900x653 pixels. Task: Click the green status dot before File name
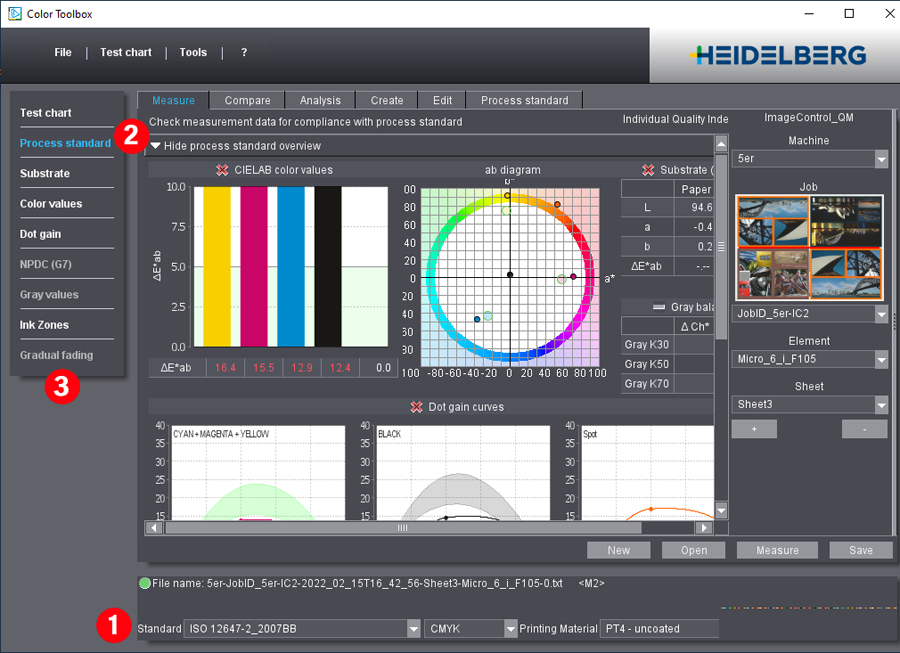pyautogui.click(x=145, y=583)
